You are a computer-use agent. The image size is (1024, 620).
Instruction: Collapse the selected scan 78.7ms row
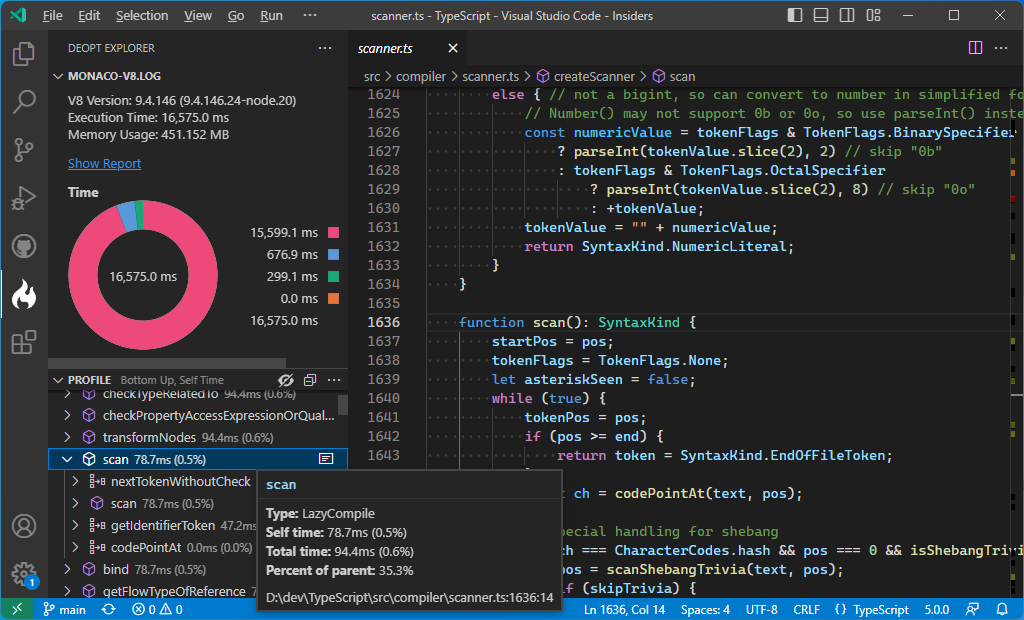tap(67, 459)
